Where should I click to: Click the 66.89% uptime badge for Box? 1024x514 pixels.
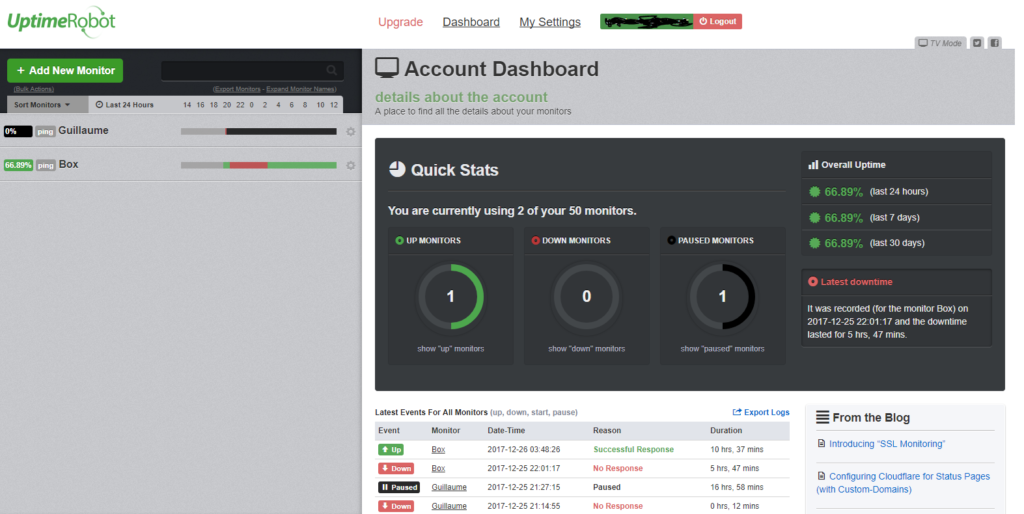coord(18,165)
